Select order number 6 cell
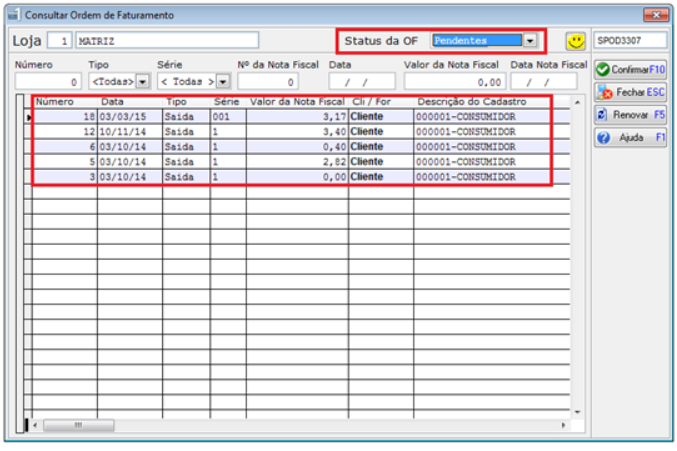This screenshot has height=451, width=677. (x=65, y=147)
